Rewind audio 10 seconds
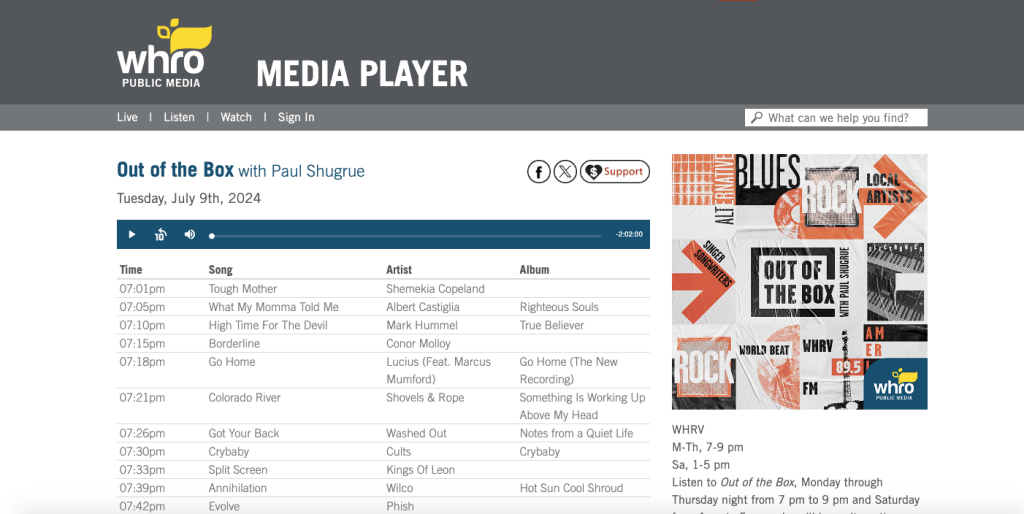The width and height of the screenshot is (1024, 514). point(161,234)
